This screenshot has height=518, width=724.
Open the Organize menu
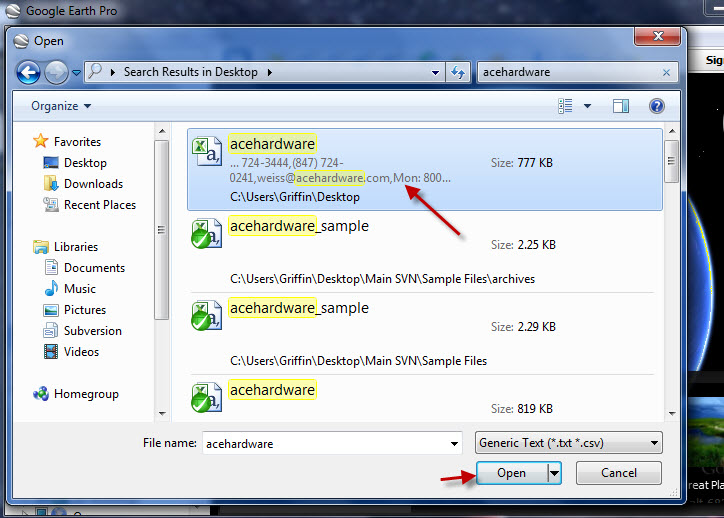pyautogui.click(x=61, y=106)
